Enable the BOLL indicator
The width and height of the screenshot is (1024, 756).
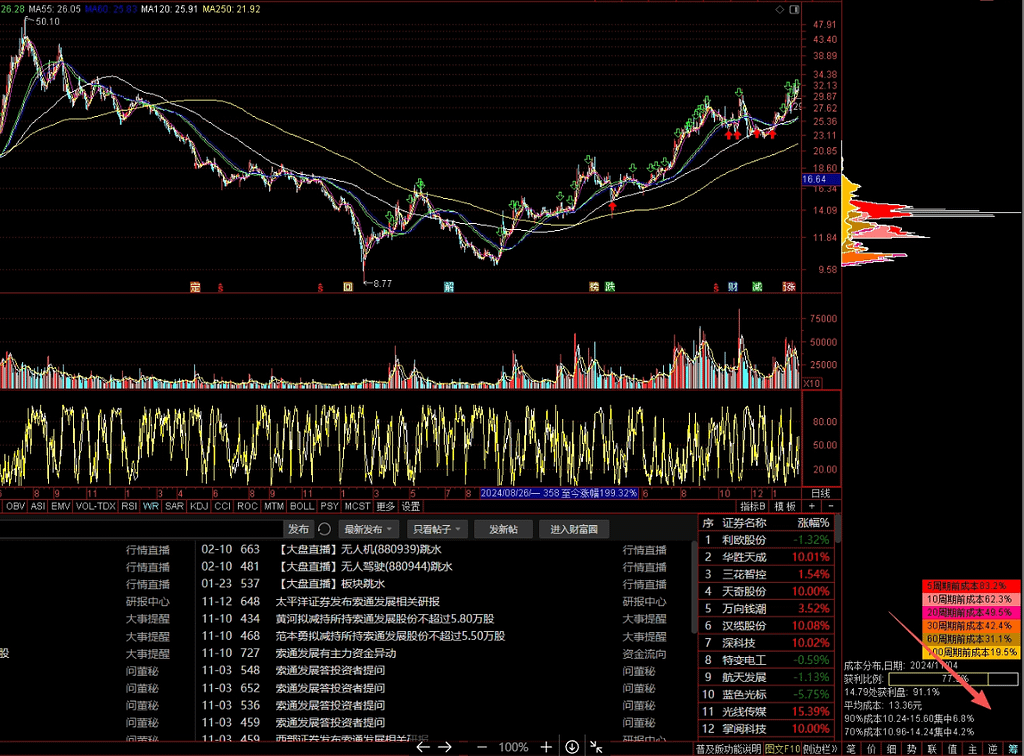[302, 507]
